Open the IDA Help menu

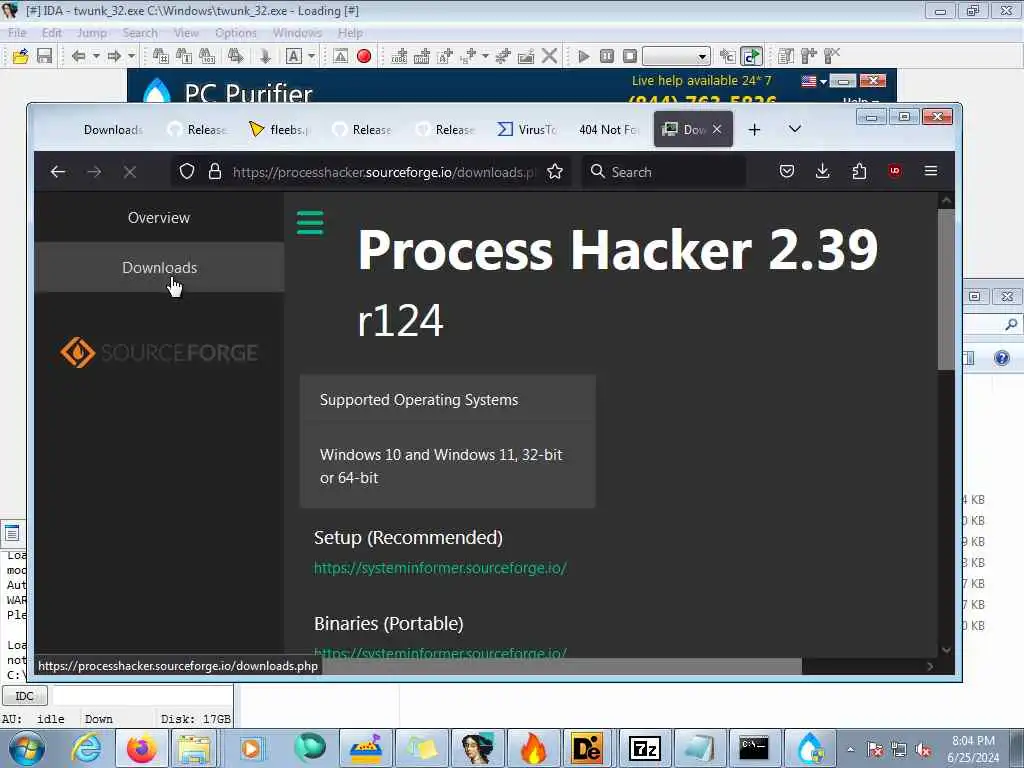pos(350,33)
